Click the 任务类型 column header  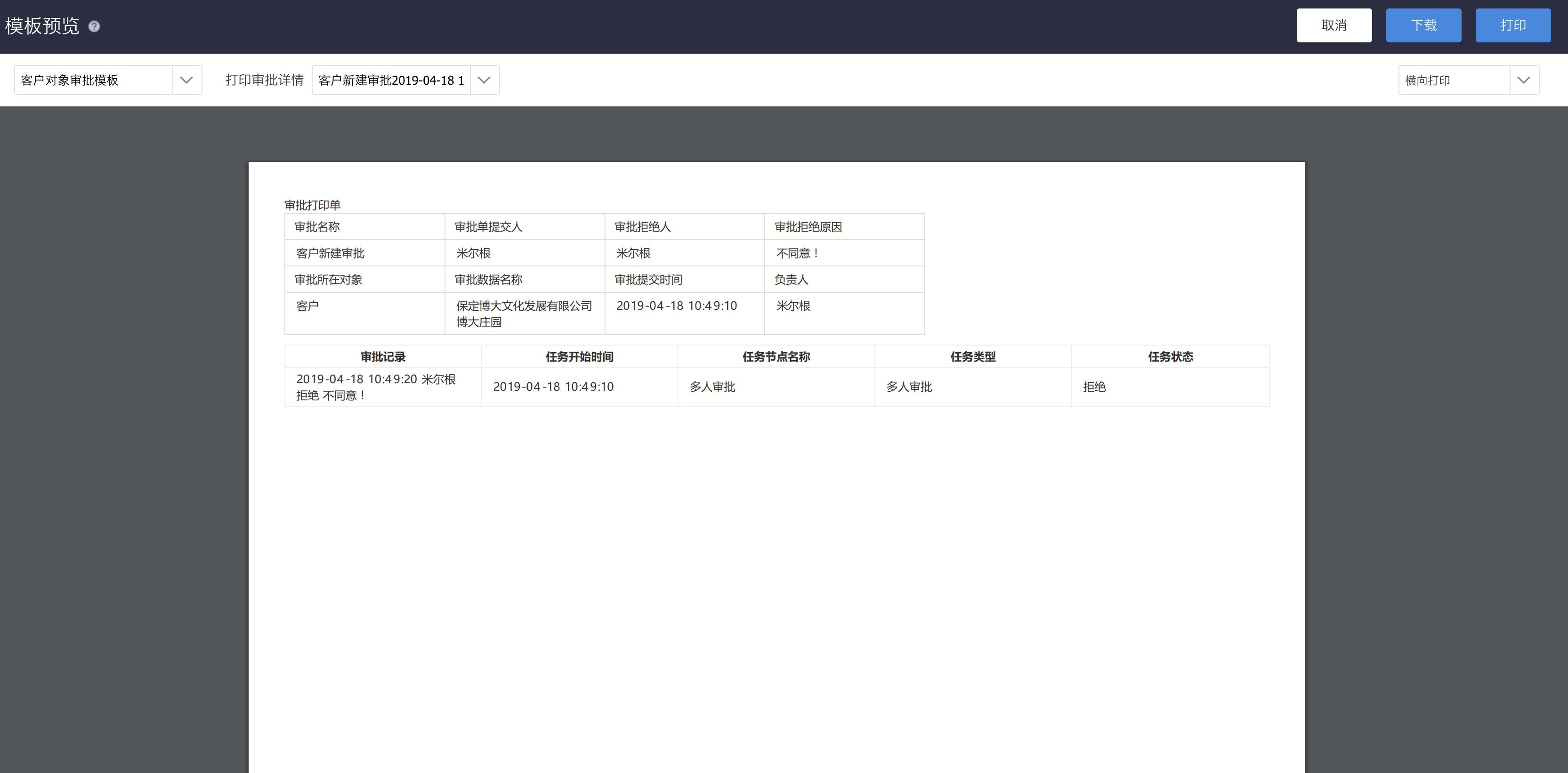pyautogui.click(x=973, y=357)
